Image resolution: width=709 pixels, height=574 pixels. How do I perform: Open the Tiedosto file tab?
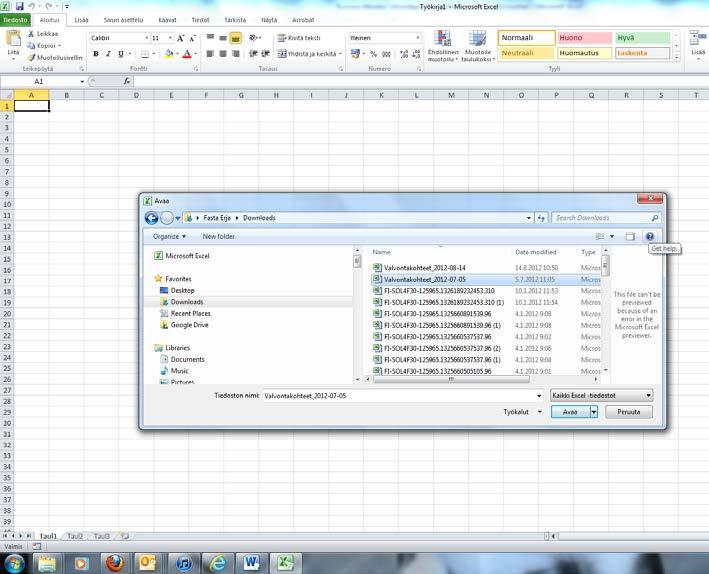(x=15, y=20)
